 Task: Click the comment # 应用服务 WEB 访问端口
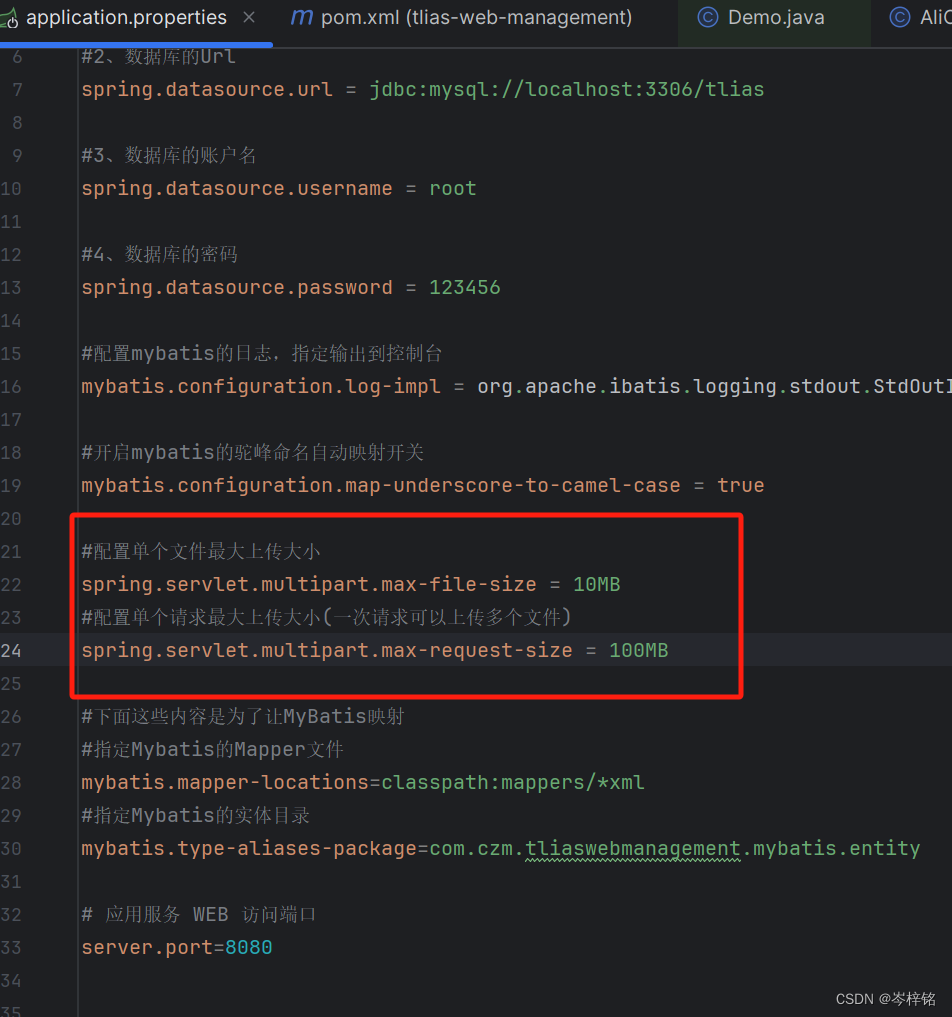coord(198,915)
